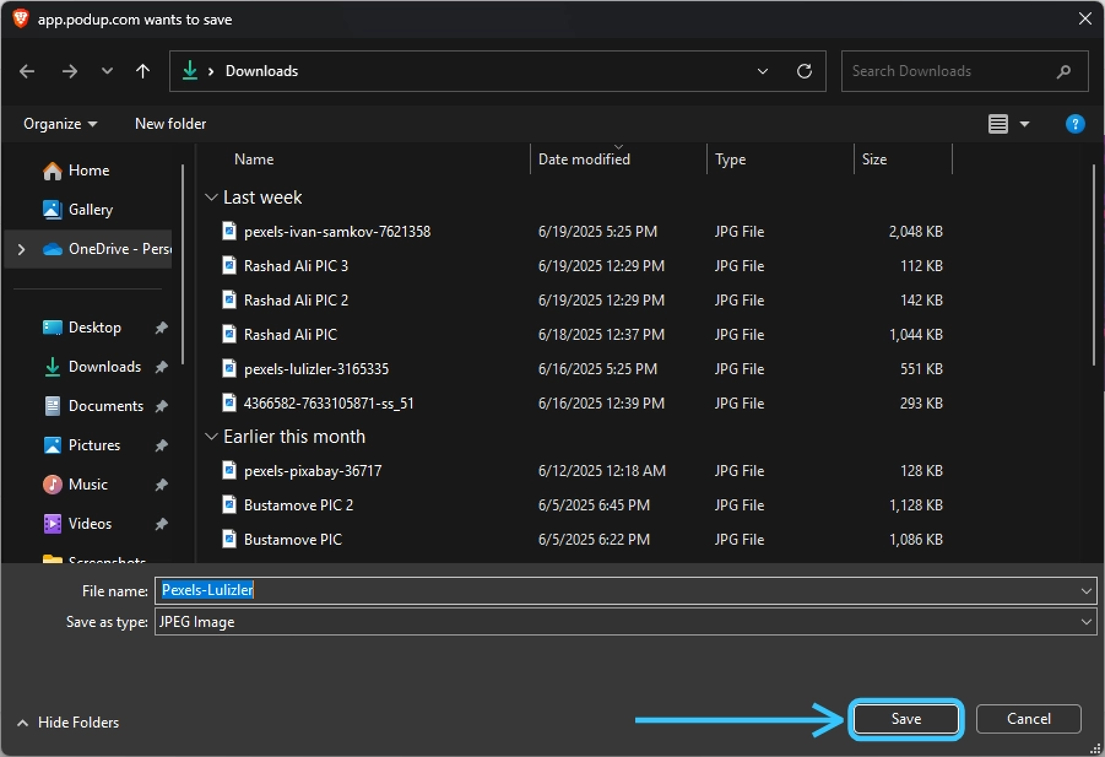The height and width of the screenshot is (757, 1105).
Task: Click the view layout icon
Action: [x=998, y=124]
